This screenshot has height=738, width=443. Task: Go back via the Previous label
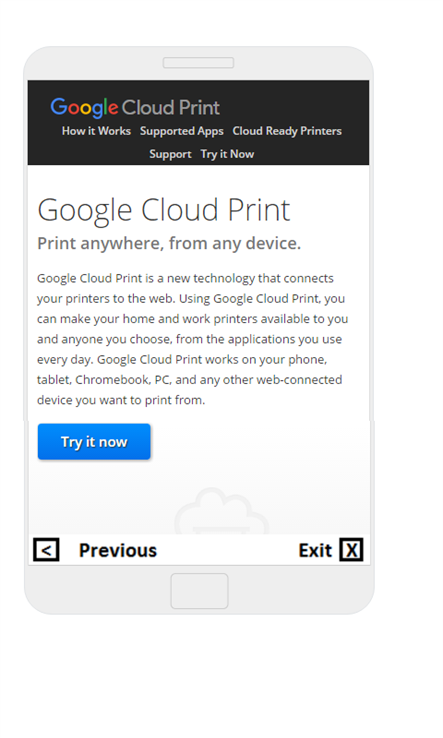tap(118, 550)
